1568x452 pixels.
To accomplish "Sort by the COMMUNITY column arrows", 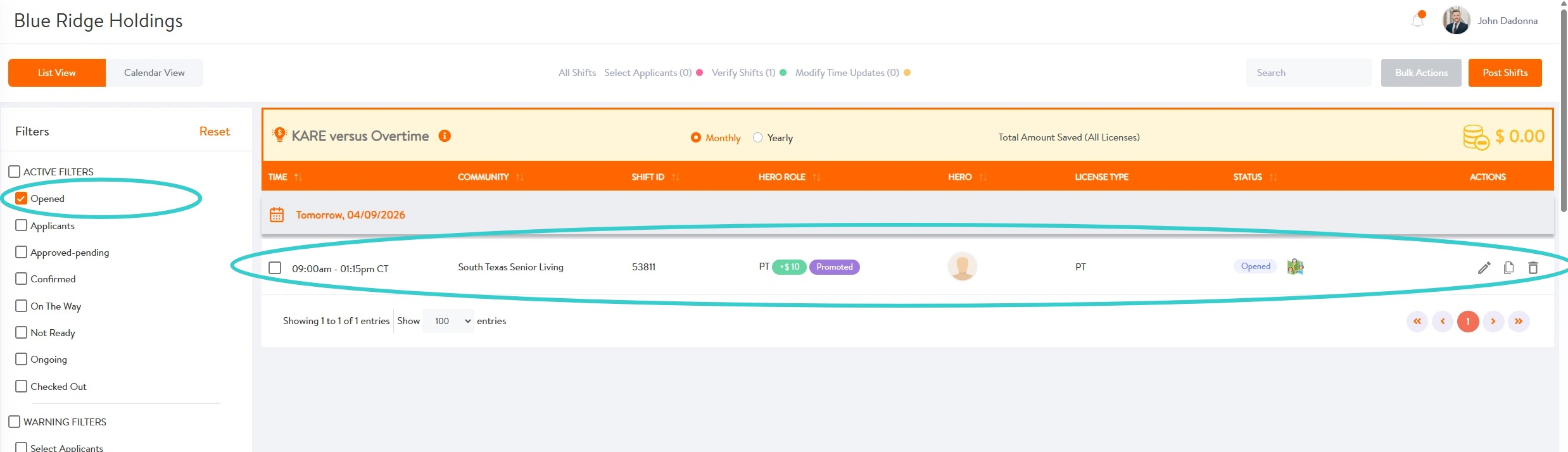I will (519, 177).
